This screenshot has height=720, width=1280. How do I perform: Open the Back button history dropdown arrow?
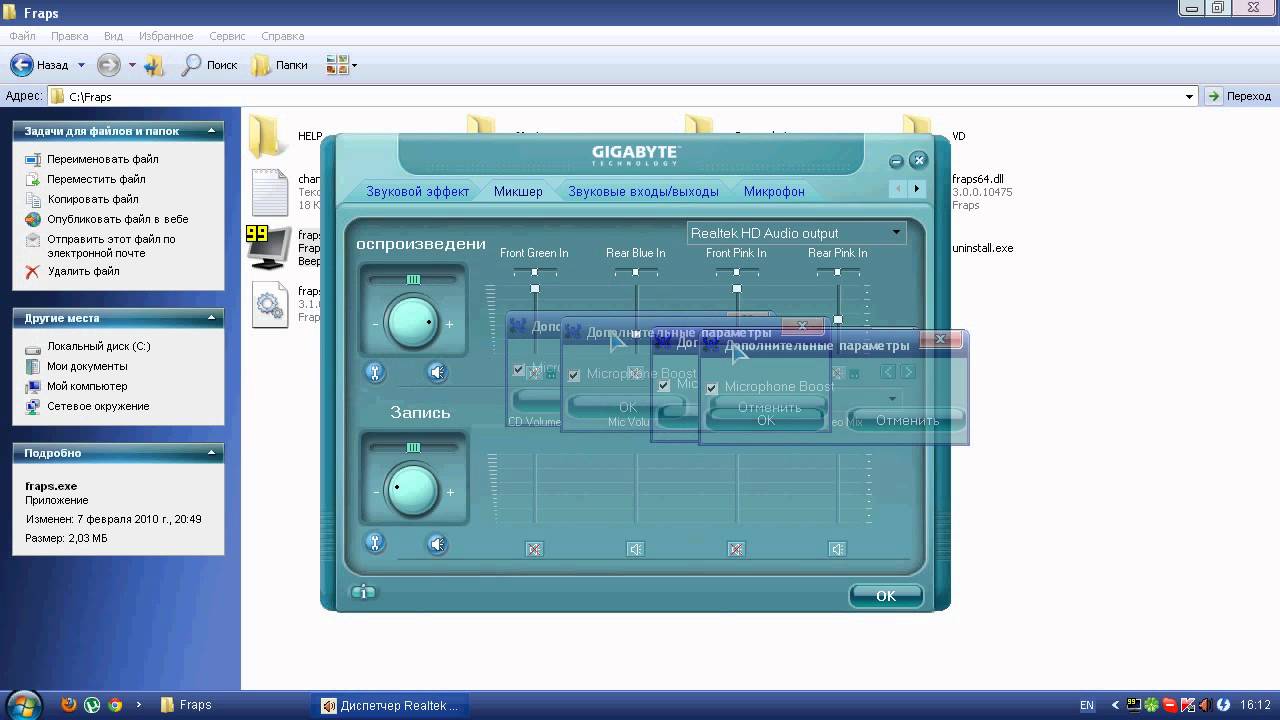click(81, 65)
